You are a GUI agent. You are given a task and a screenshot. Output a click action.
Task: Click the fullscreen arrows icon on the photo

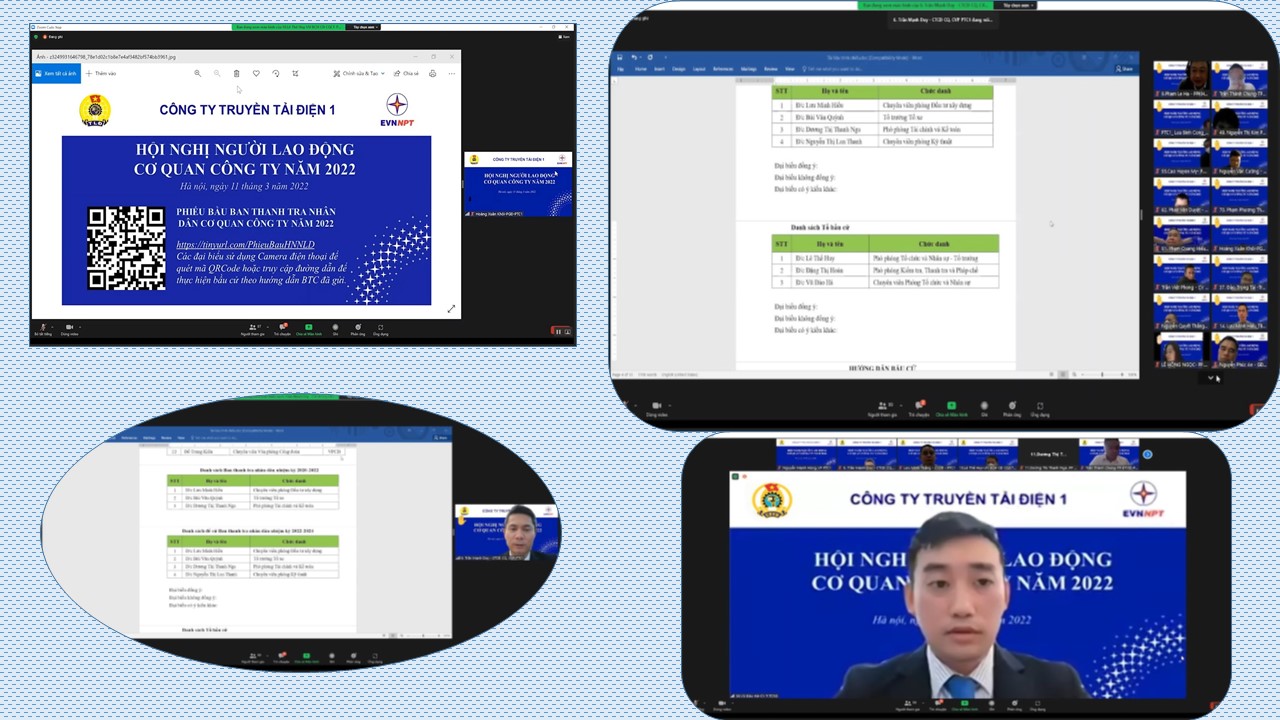[x=450, y=309]
